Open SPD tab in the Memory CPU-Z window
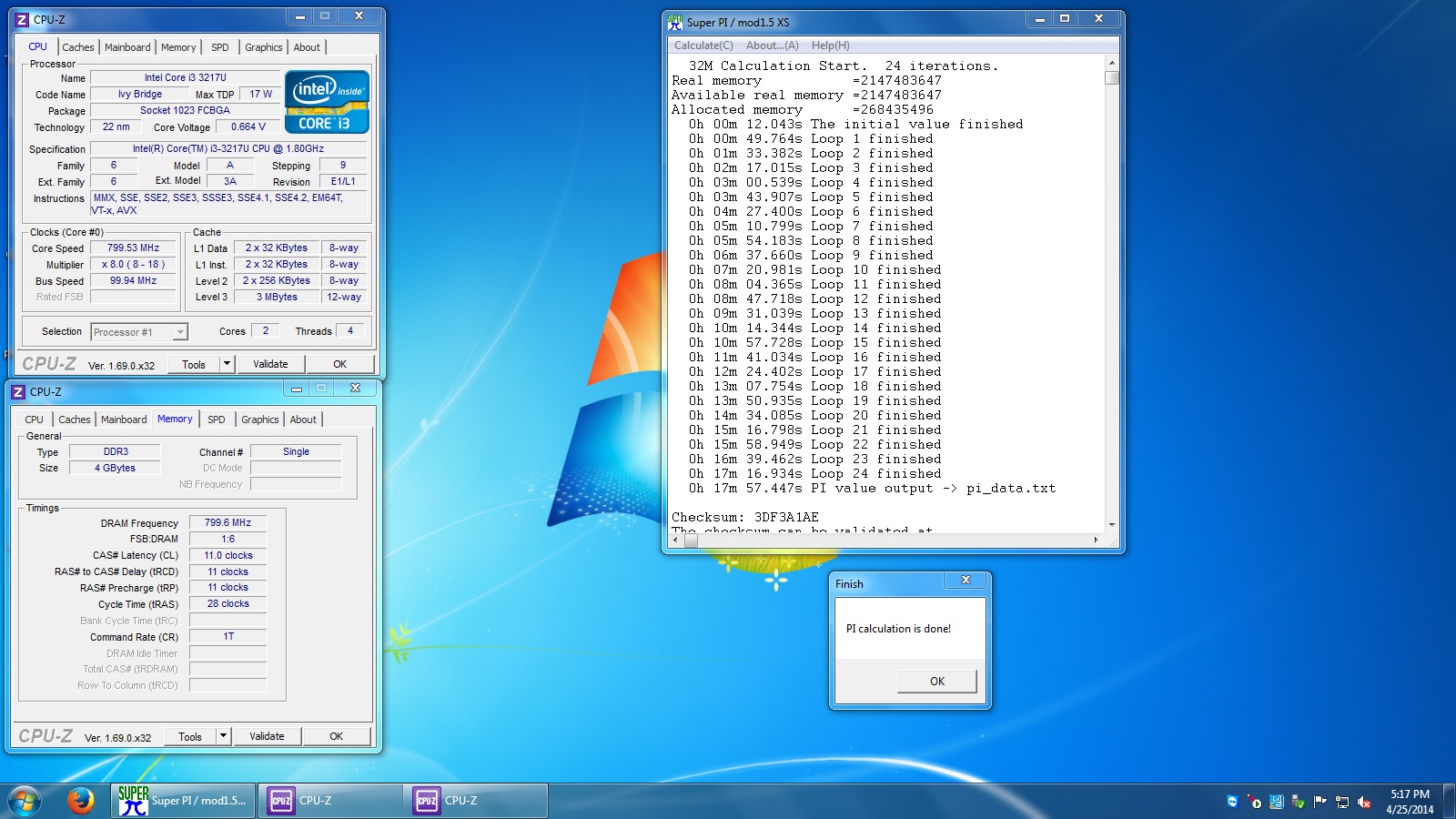This screenshot has height=819, width=1456. click(x=217, y=420)
